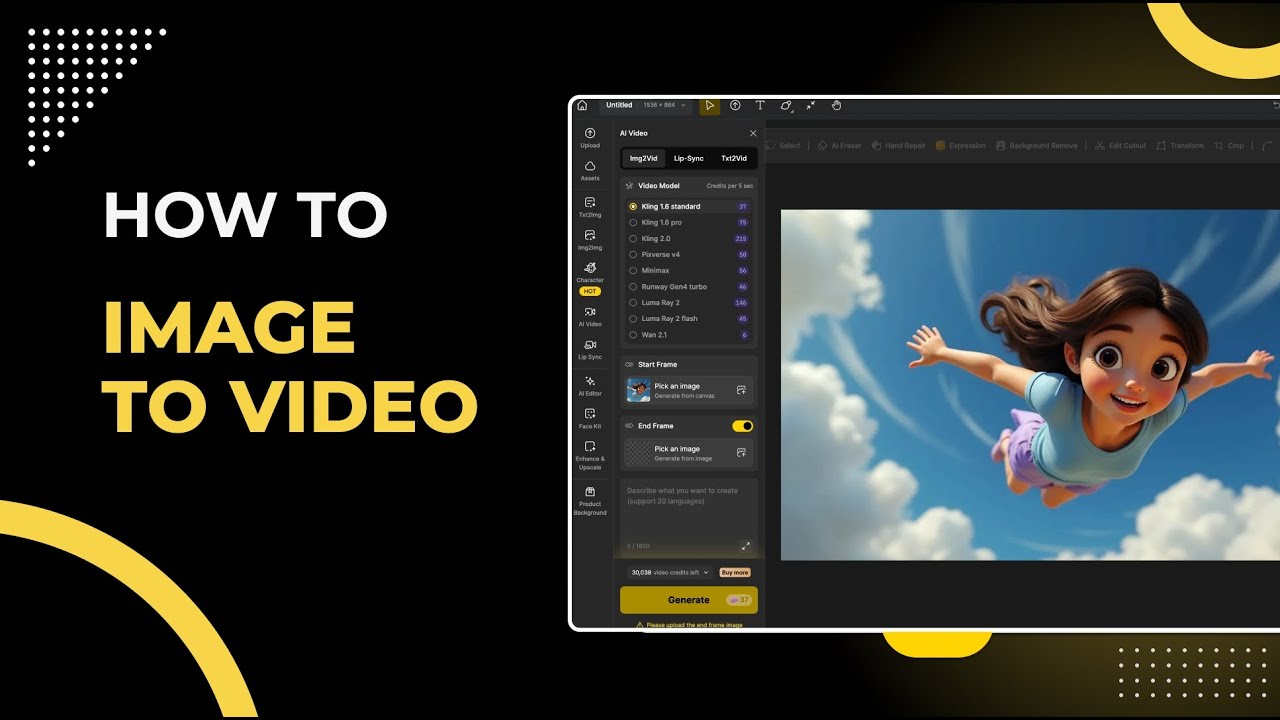Screen dimensions: 1280x720
Task: Select the Kling 1.6 pro model
Action: point(689,223)
